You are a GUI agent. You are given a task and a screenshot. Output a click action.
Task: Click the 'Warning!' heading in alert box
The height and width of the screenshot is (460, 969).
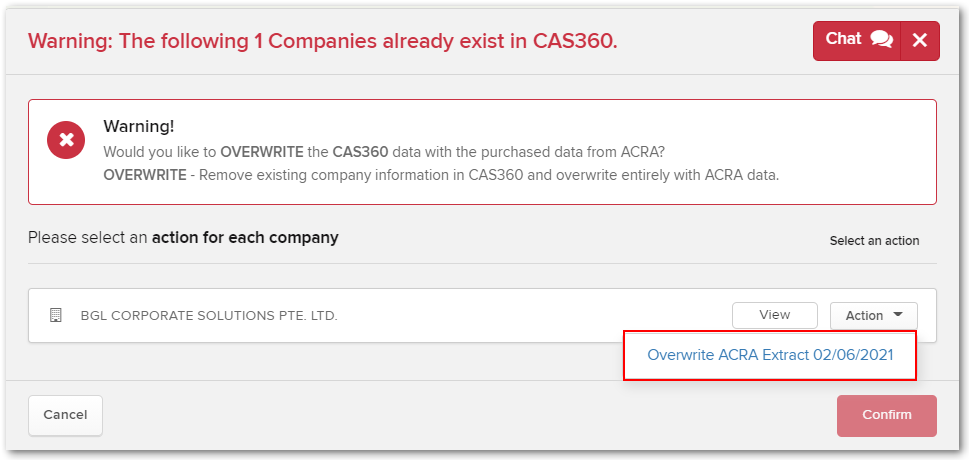point(138,127)
